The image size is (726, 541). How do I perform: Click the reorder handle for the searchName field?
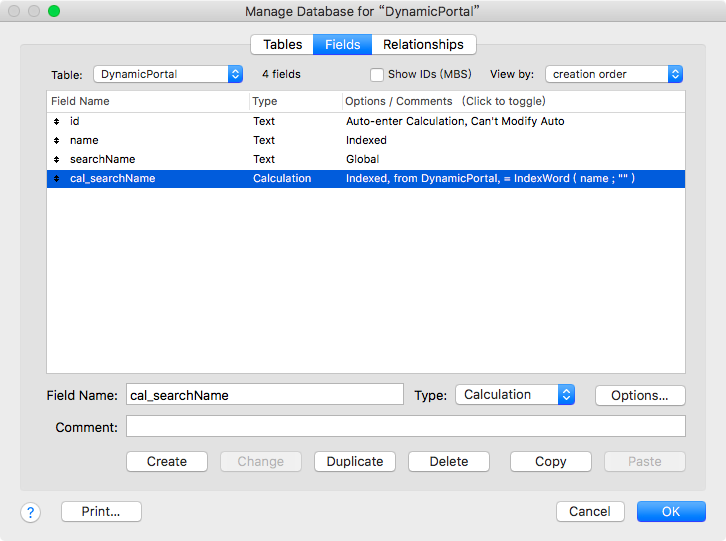56,159
